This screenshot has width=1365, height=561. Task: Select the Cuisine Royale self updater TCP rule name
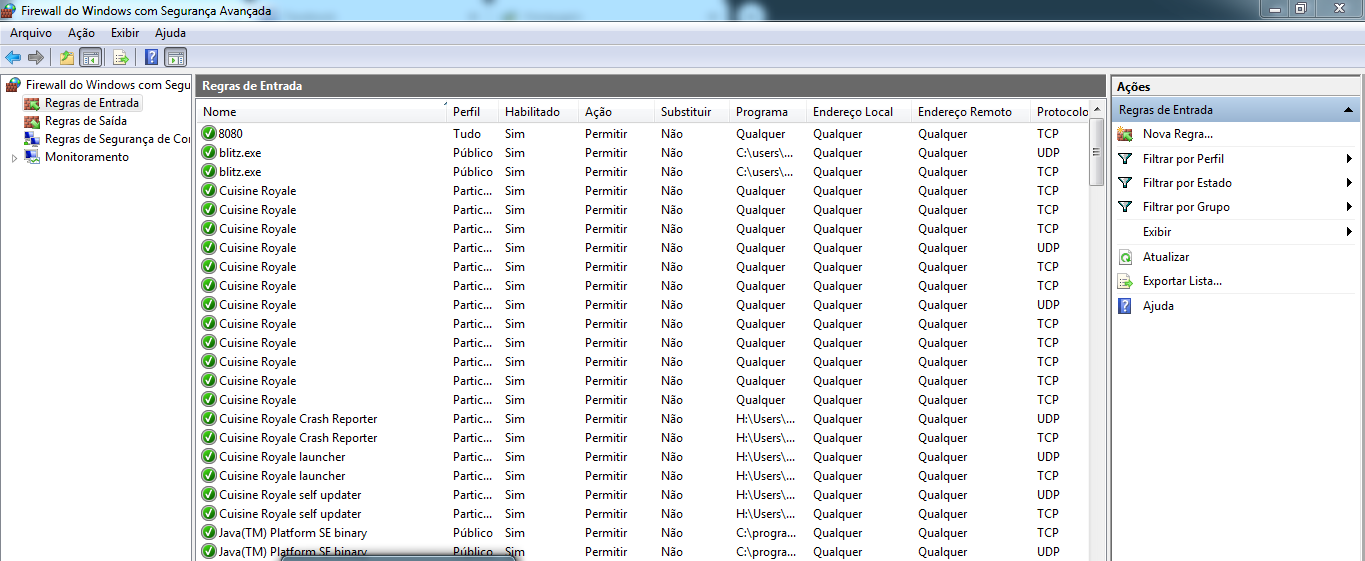click(290, 514)
